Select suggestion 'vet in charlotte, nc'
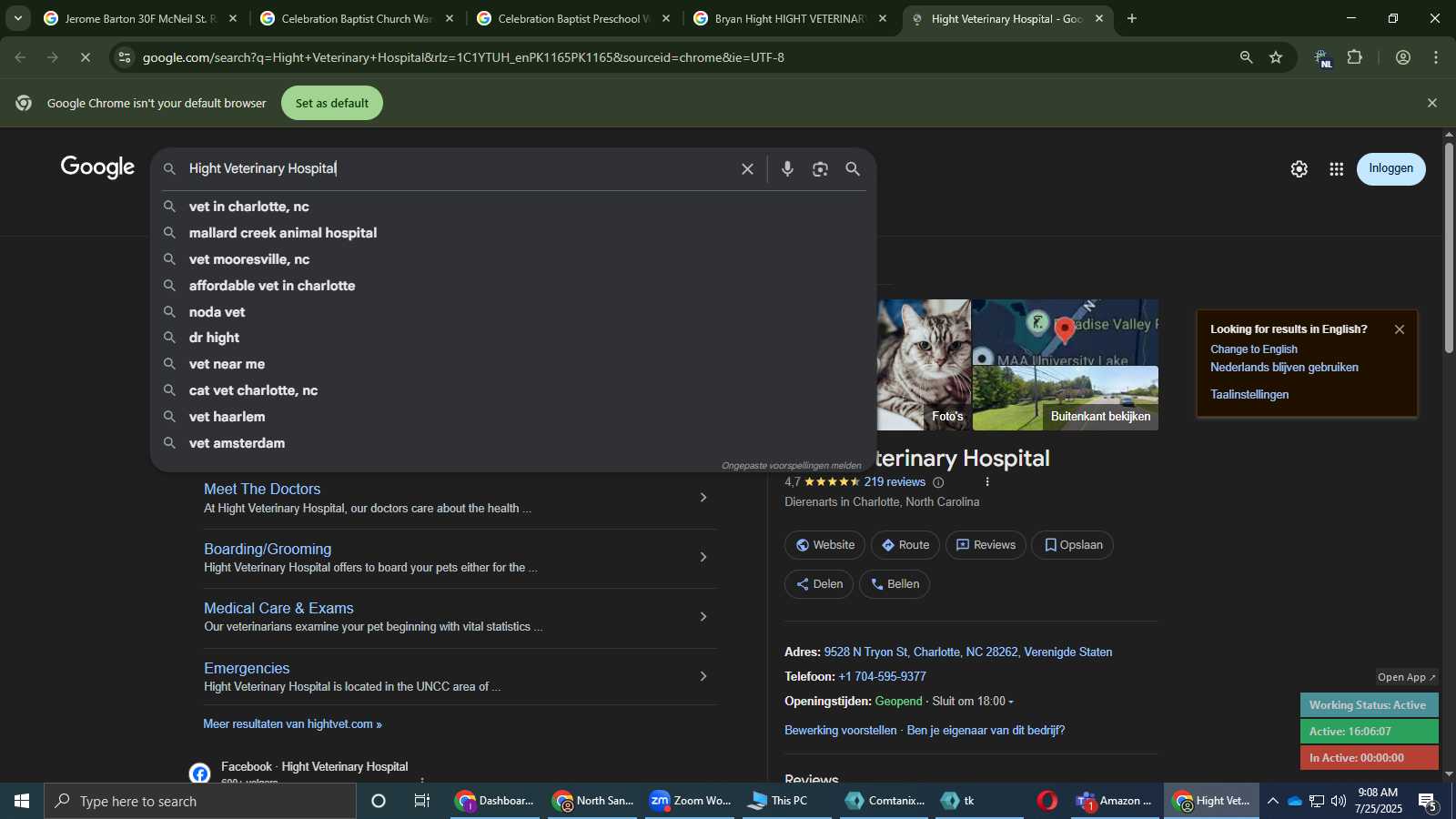 [513, 207]
